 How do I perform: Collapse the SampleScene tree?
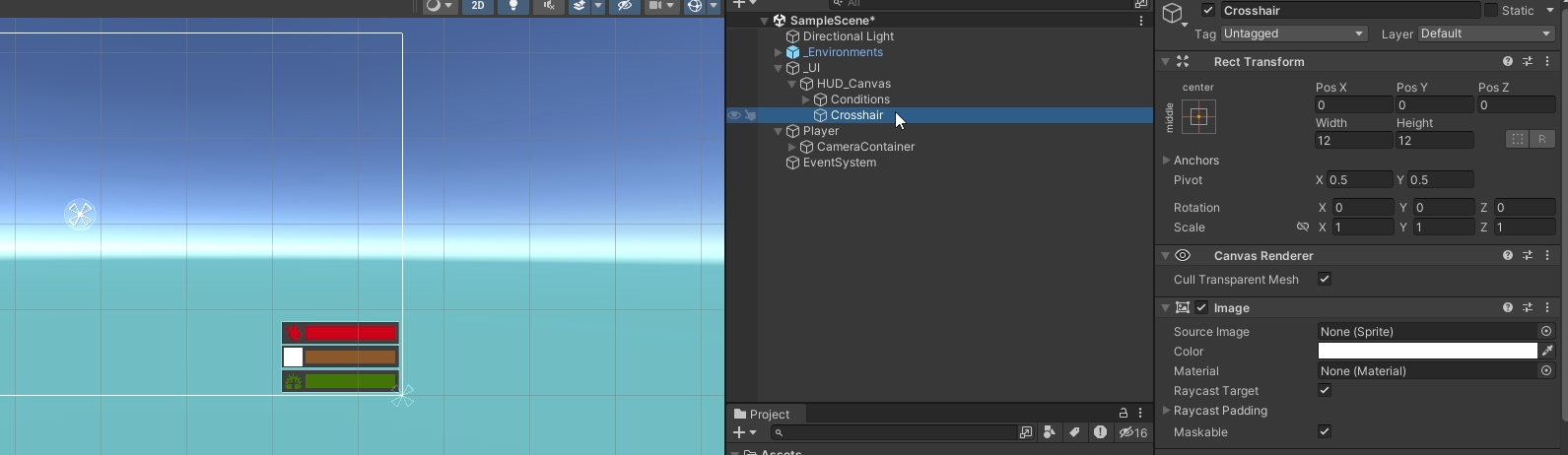point(764,21)
